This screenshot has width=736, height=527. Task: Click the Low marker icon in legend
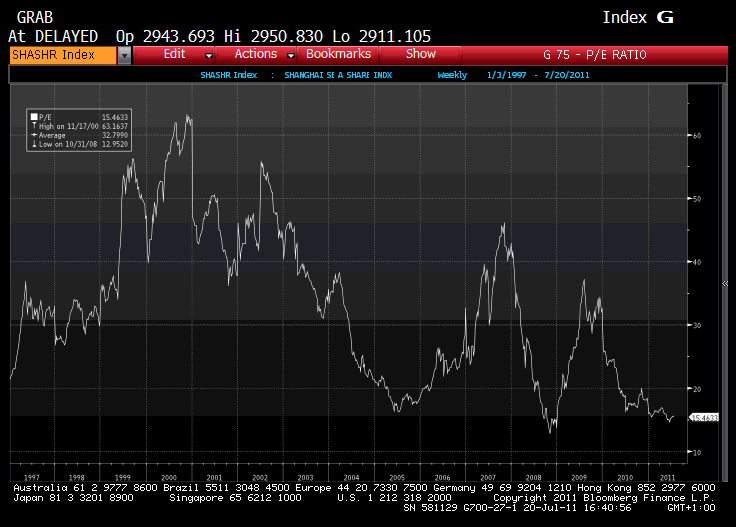tap(34, 144)
